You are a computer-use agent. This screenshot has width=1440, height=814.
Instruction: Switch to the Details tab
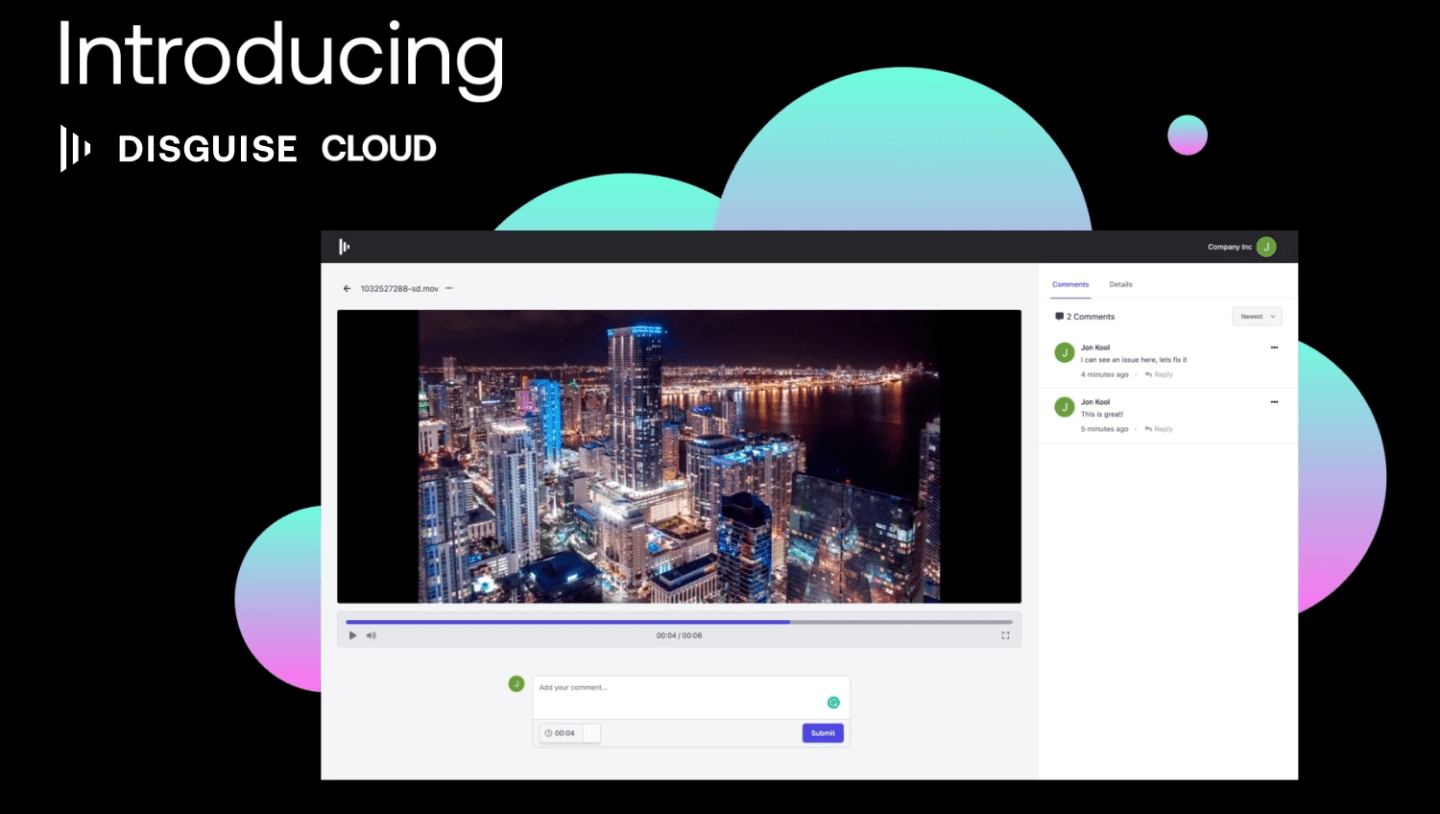coord(1120,284)
